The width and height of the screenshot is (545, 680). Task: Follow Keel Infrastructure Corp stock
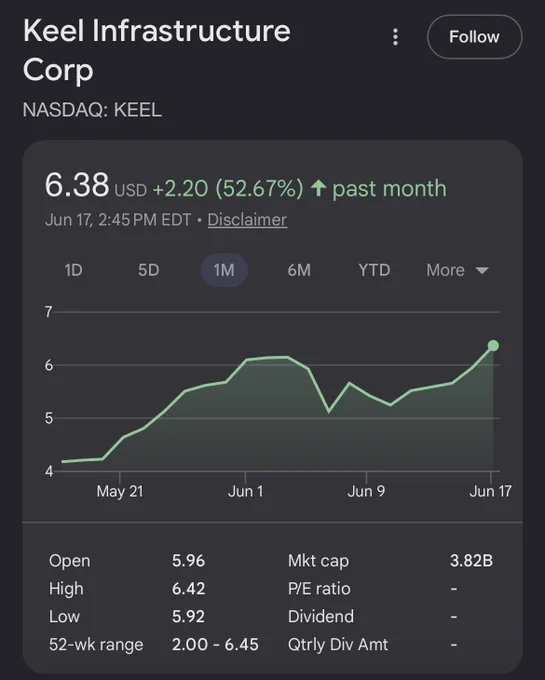coord(474,37)
